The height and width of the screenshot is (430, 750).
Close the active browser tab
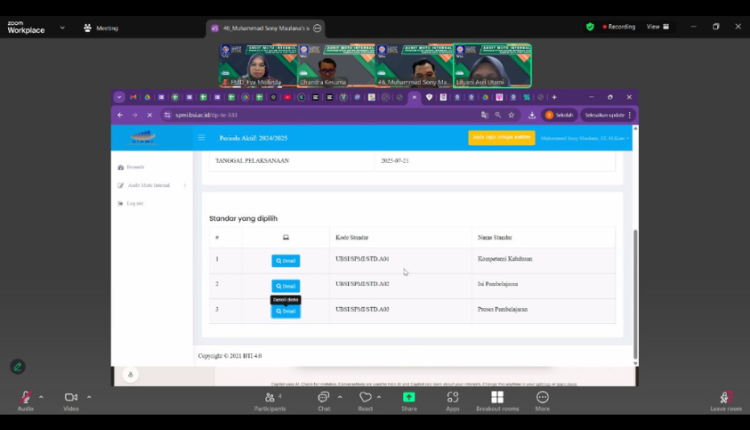click(x=414, y=97)
